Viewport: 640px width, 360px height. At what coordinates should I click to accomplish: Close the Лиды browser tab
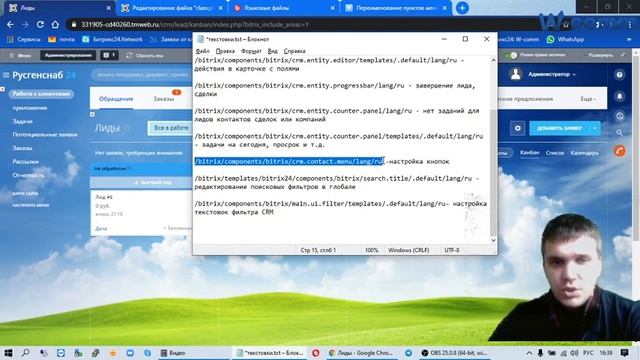[x=109, y=8]
